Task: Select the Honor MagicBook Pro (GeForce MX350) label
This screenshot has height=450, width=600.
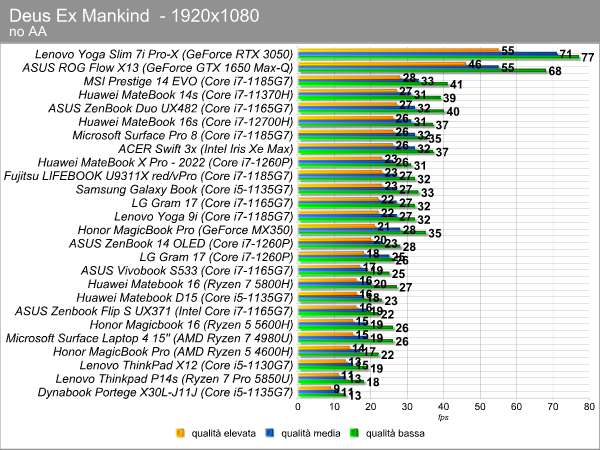Action: click(x=185, y=230)
